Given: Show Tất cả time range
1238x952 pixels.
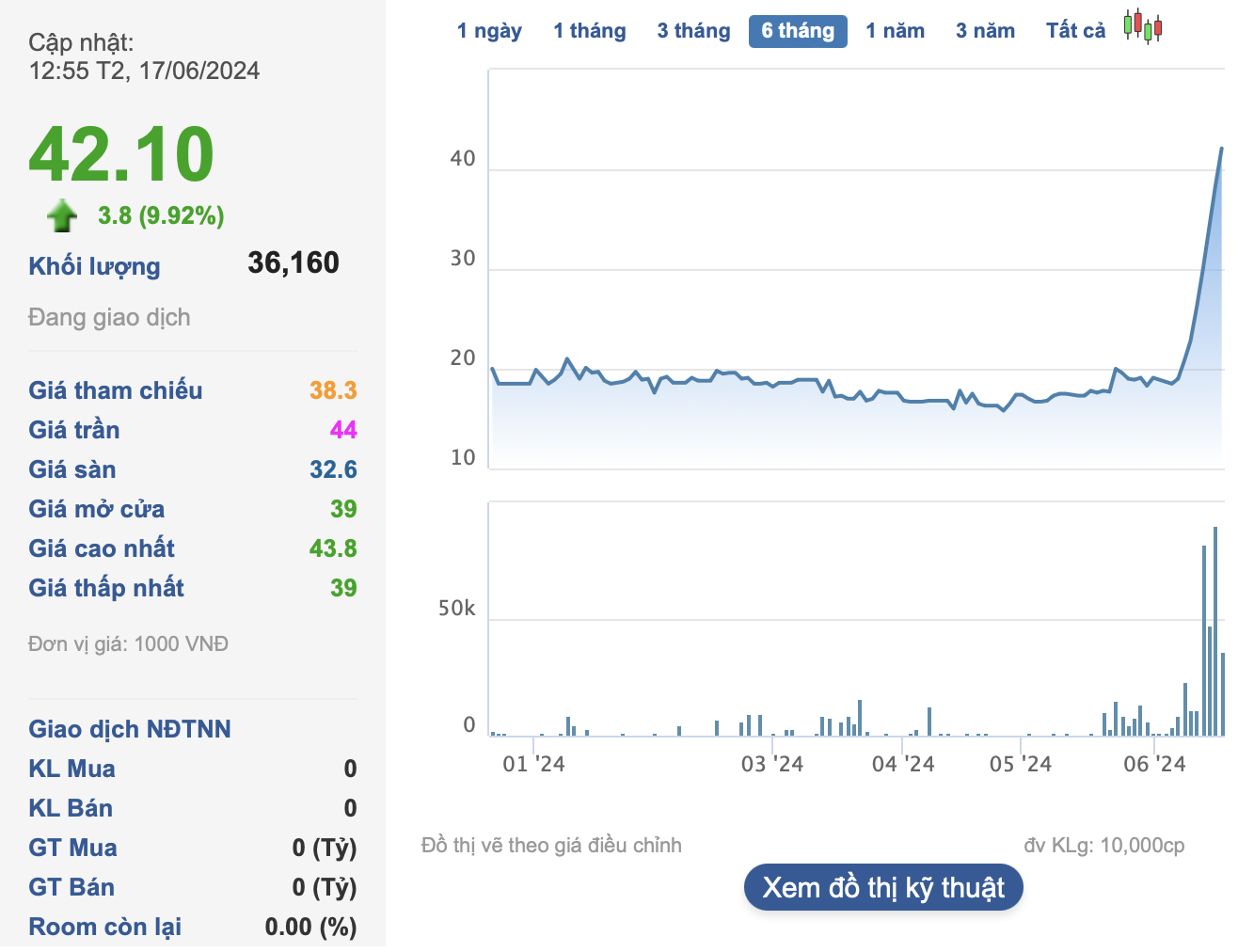Looking at the screenshot, I should click(x=1075, y=31).
